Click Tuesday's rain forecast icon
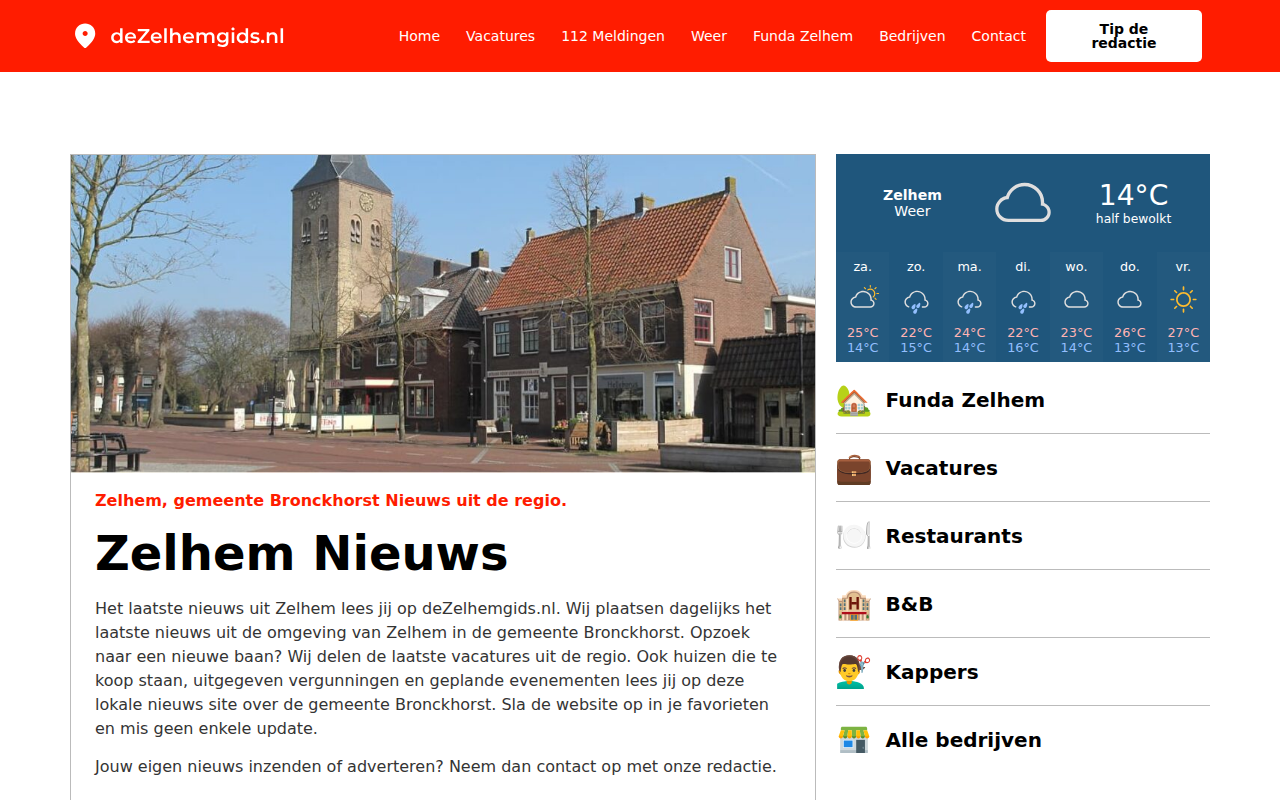 pos(1023,300)
